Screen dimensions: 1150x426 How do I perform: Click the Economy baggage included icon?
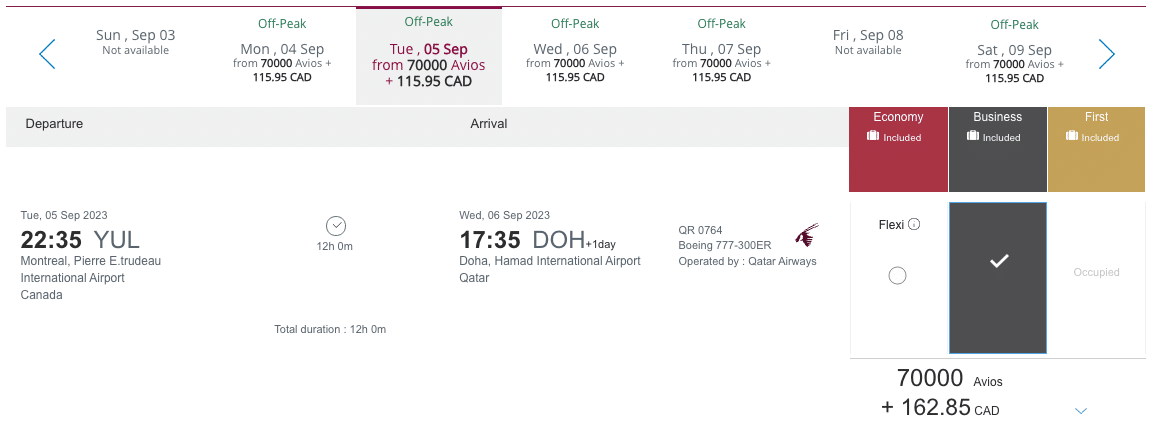tap(873, 137)
